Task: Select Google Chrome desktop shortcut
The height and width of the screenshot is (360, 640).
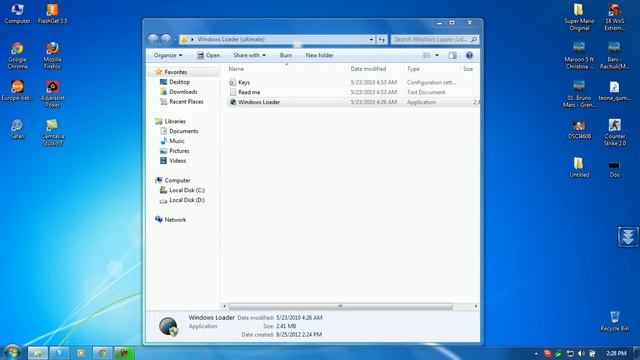Action: [17, 55]
